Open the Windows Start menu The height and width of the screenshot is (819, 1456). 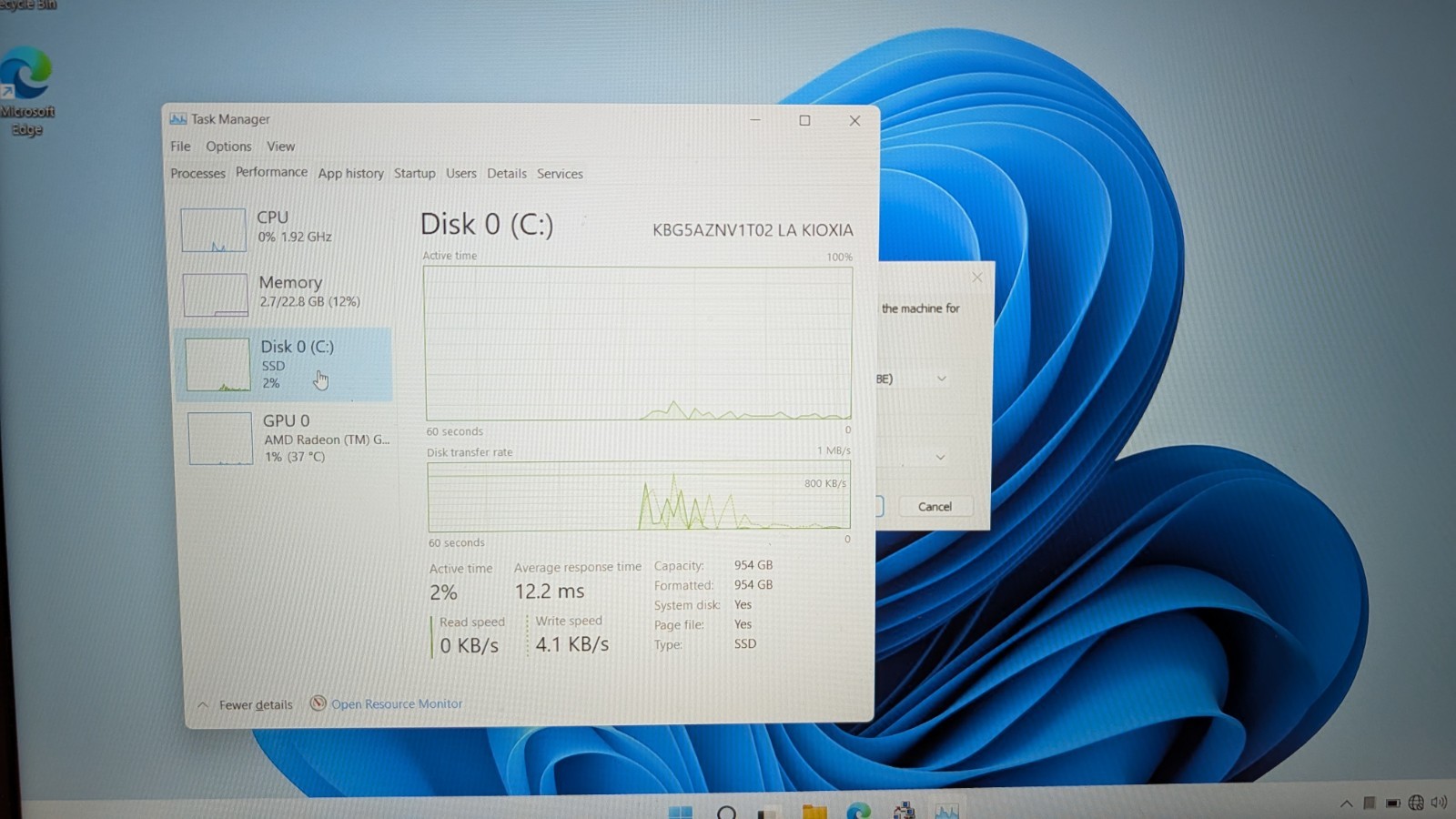tap(680, 812)
